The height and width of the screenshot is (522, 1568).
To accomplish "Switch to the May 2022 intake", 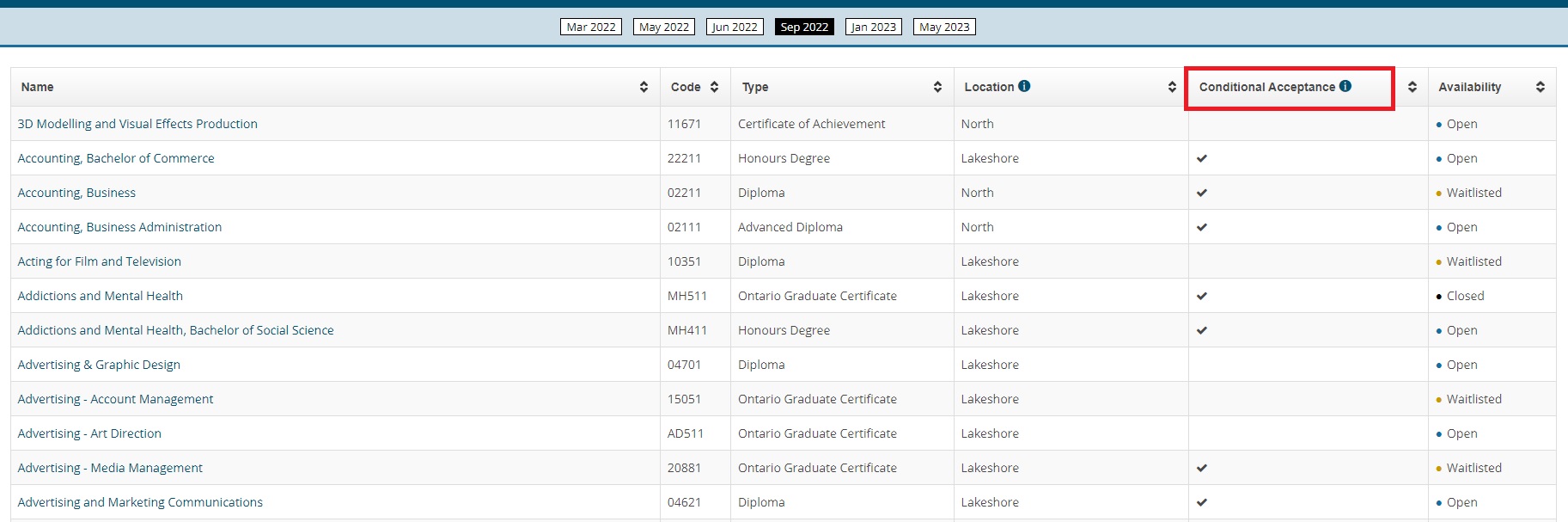I will [664, 27].
